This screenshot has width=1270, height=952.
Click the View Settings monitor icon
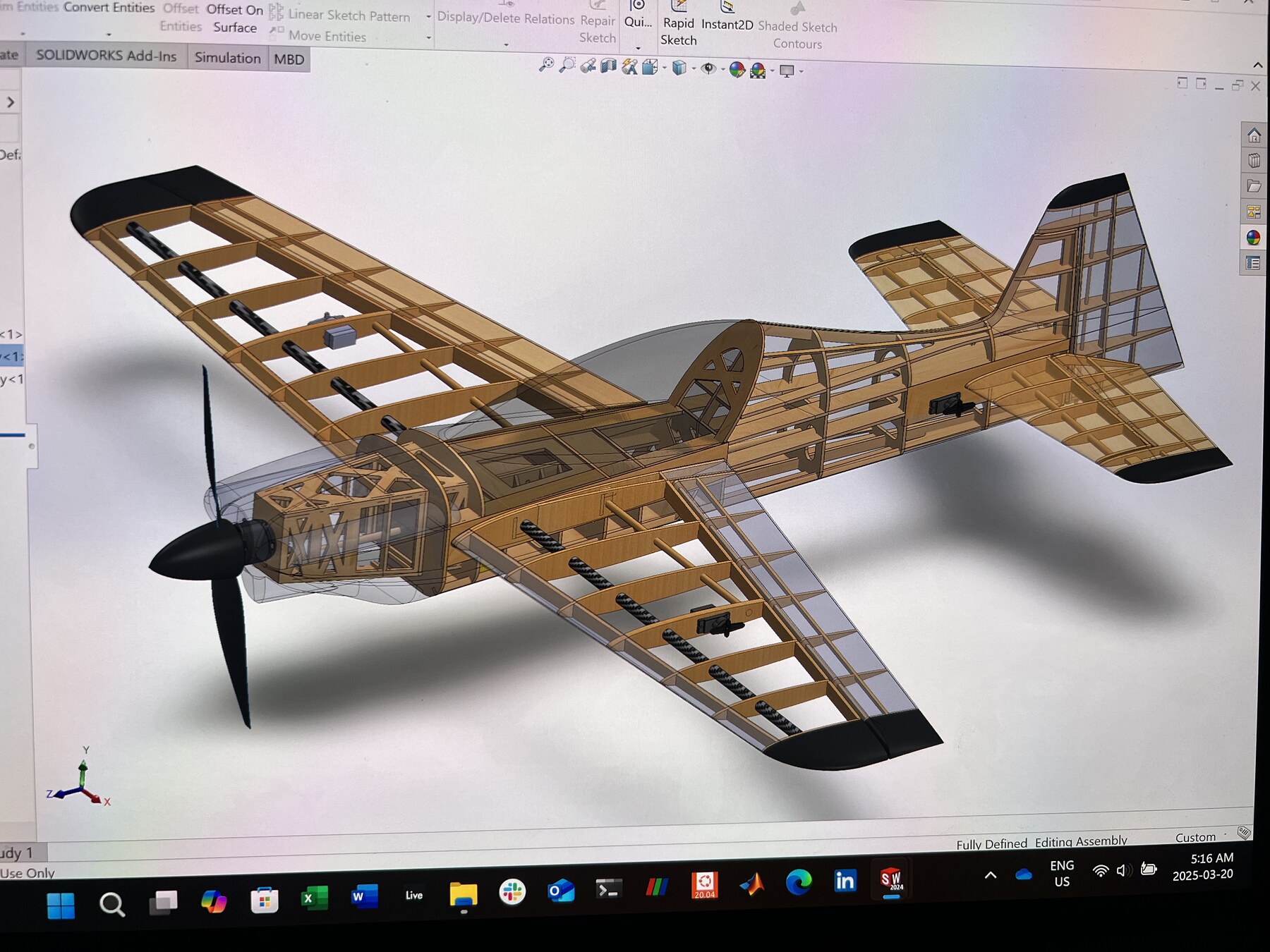(x=787, y=71)
